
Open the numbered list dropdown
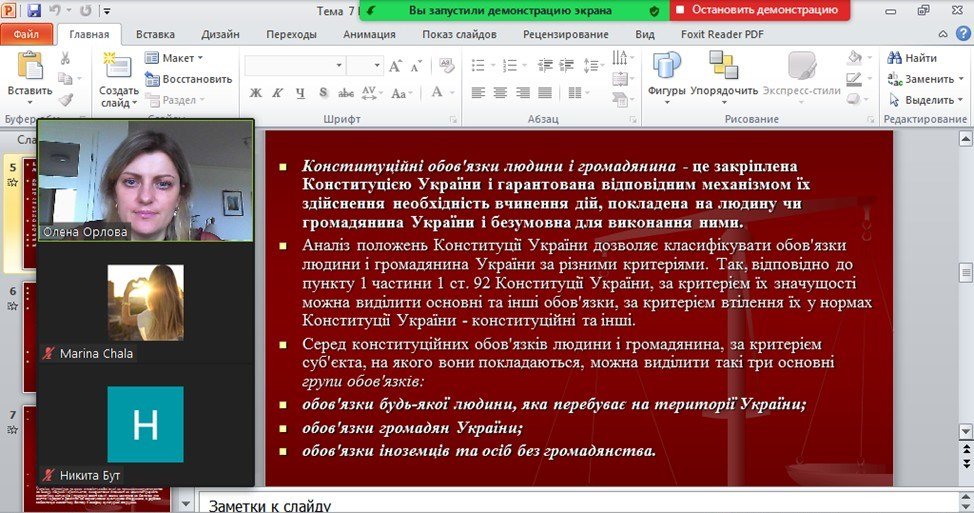(524, 65)
